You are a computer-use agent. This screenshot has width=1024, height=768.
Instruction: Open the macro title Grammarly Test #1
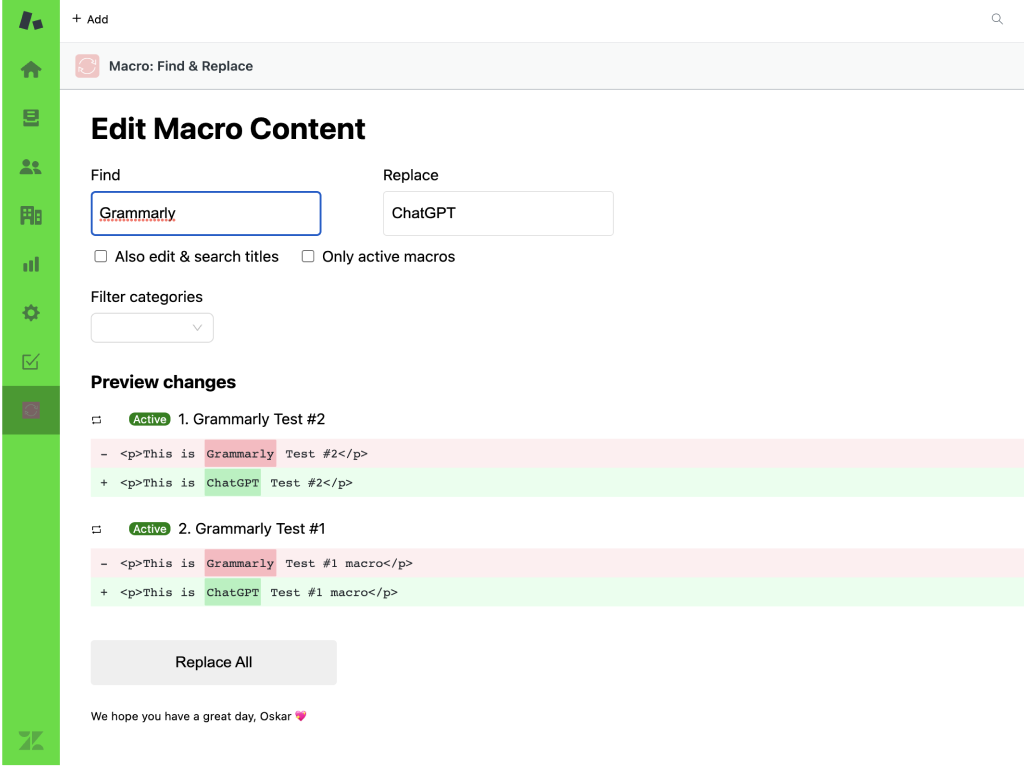260,529
